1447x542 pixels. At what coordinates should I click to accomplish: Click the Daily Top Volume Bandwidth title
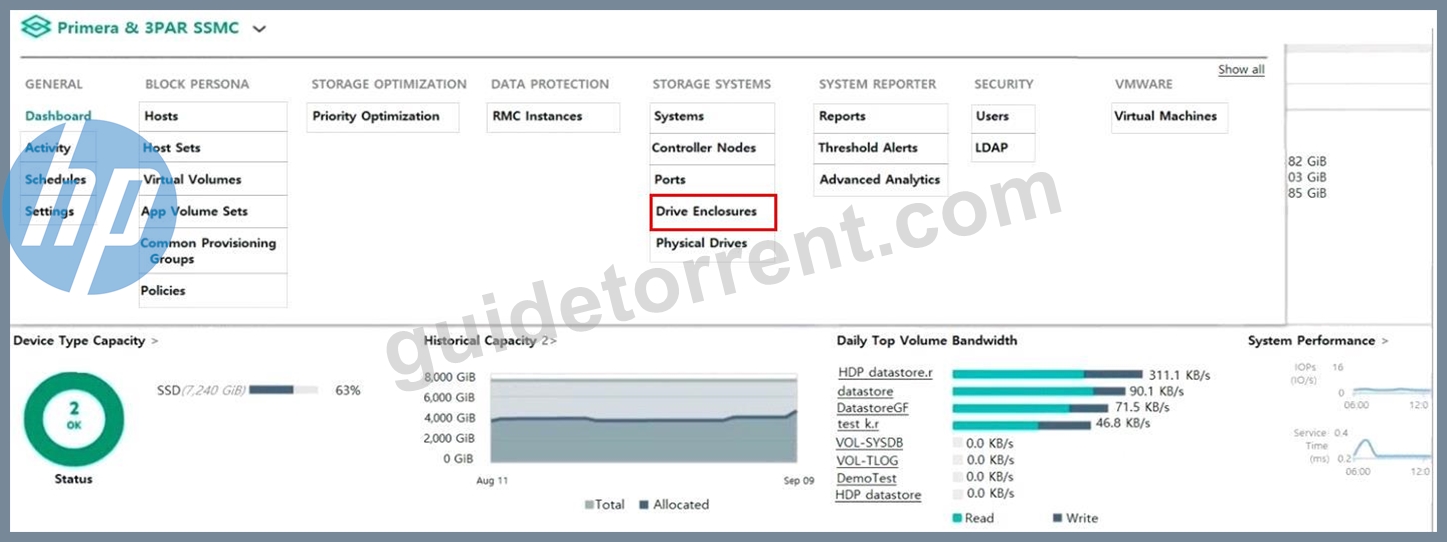[x=927, y=341]
